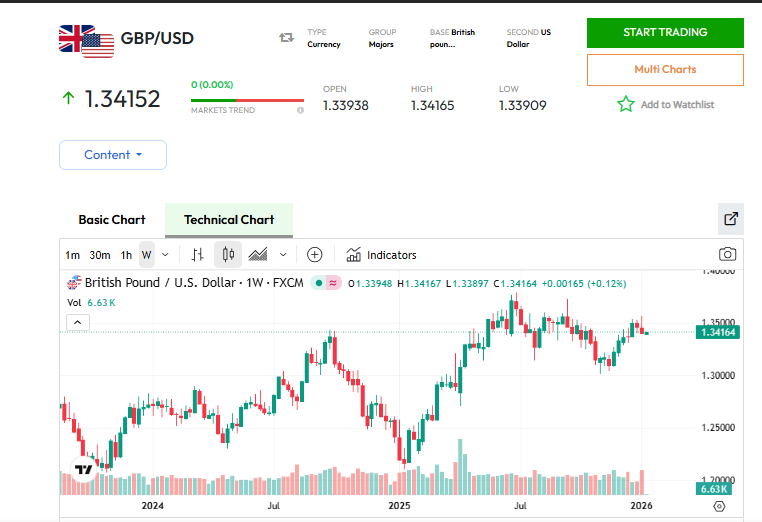
Task: Click the add symbol compare plus icon
Action: [x=314, y=255]
